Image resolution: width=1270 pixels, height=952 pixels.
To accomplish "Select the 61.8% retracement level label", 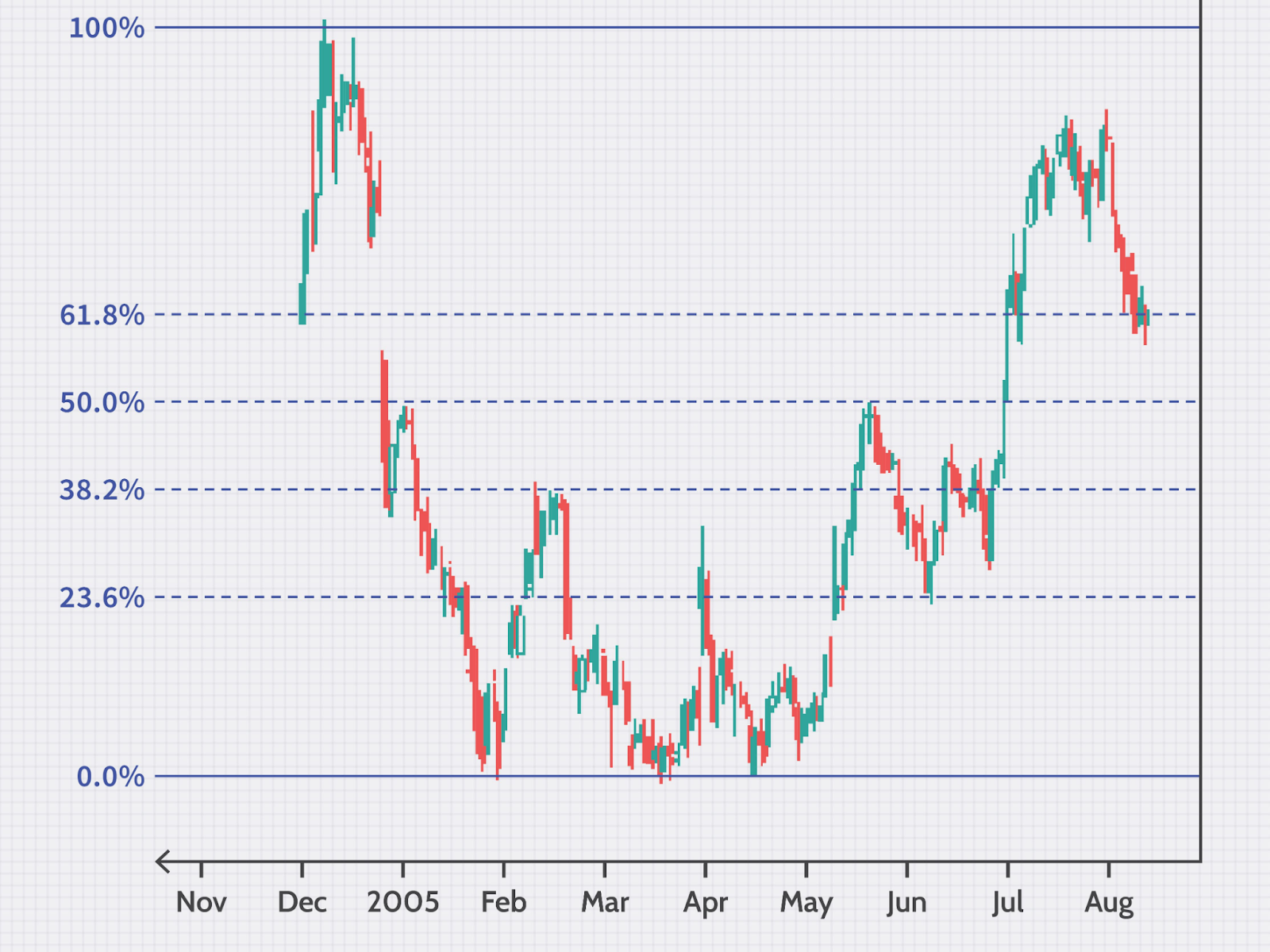I will click(x=102, y=316).
